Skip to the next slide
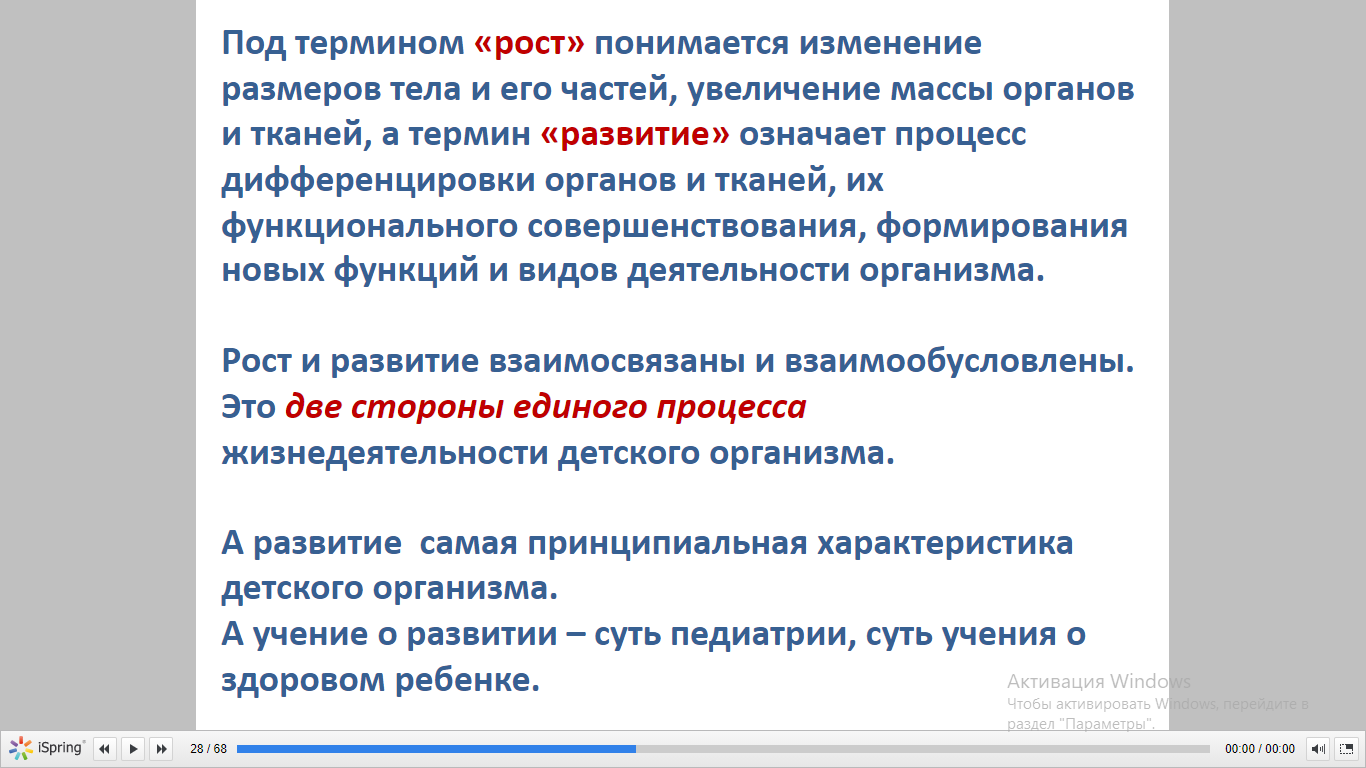Viewport: 1366px width, 768px height. pyautogui.click(x=161, y=749)
